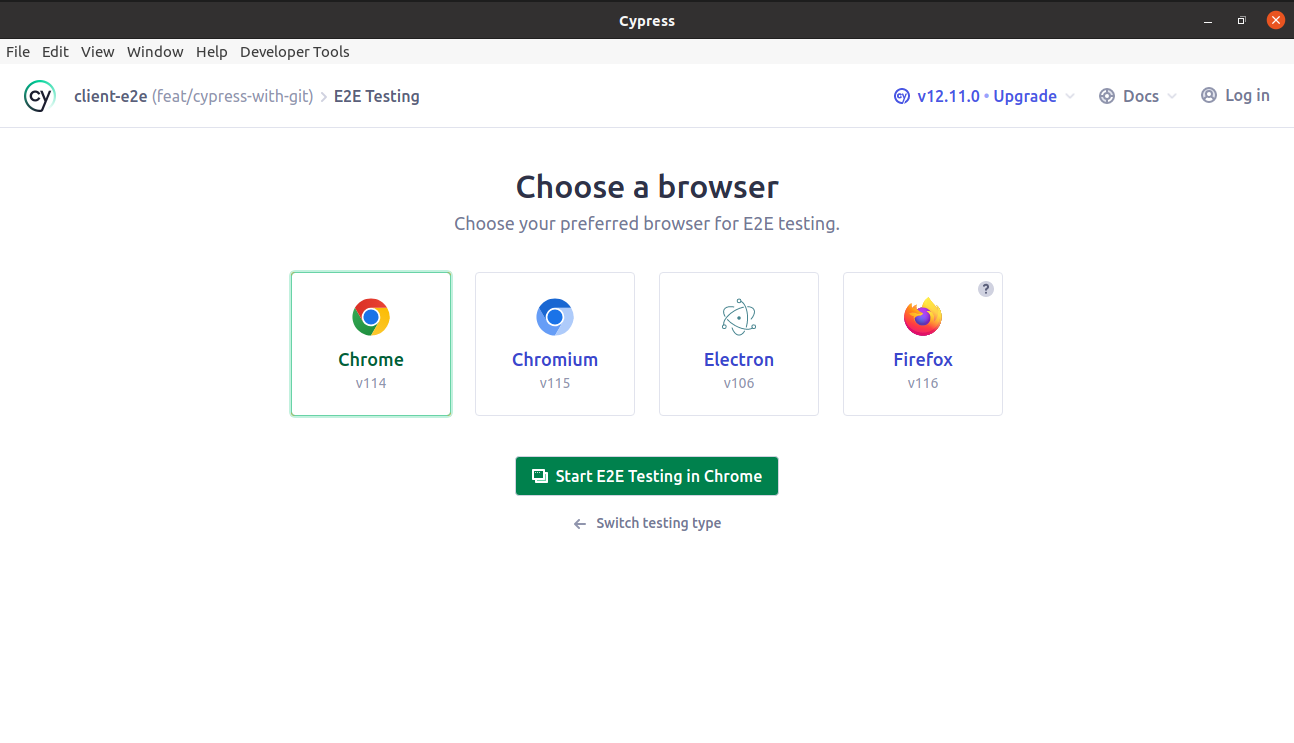Click the client-e2e breadcrumb label

(110, 95)
